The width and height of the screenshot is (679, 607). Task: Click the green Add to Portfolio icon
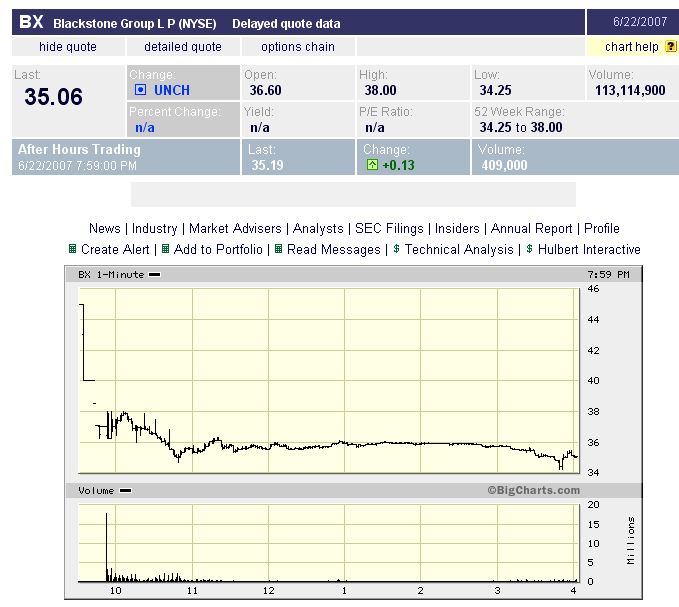165,249
